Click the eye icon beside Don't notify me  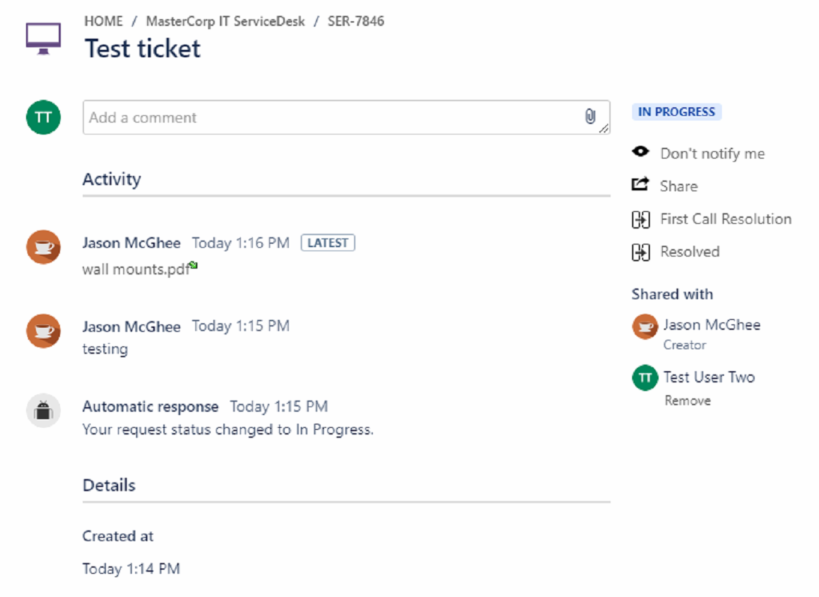click(640, 152)
